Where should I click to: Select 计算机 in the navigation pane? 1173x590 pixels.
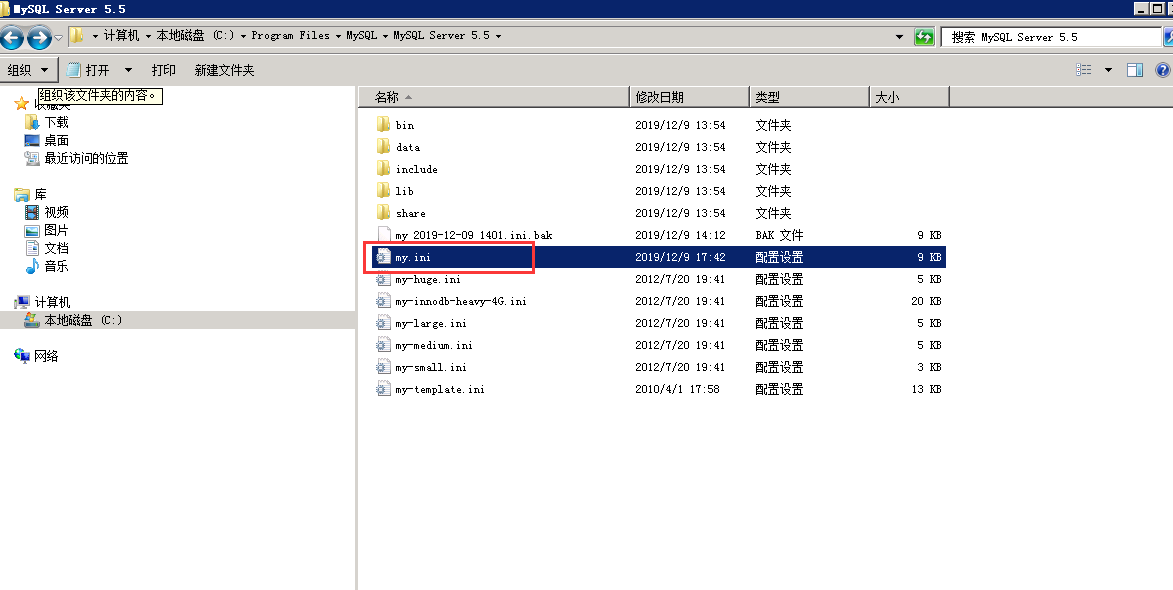tap(52, 301)
